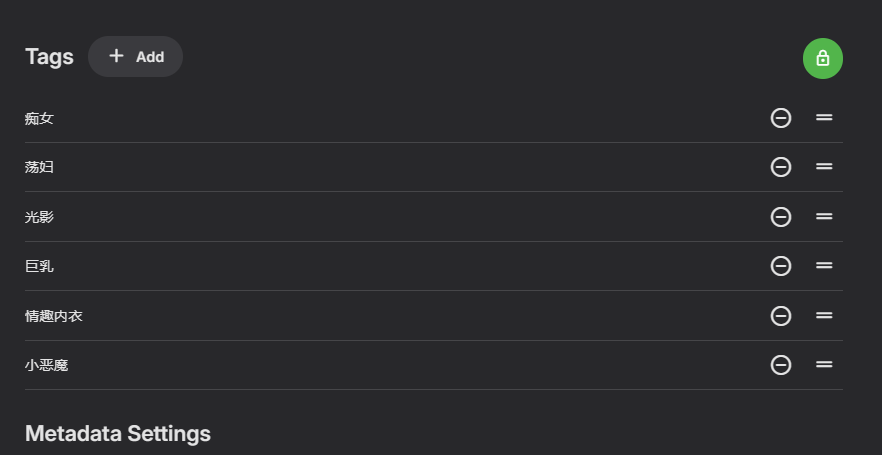Viewport: 882px width, 455px height.
Task: Remove the 光影 tag with its minus icon
Action: (x=781, y=217)
